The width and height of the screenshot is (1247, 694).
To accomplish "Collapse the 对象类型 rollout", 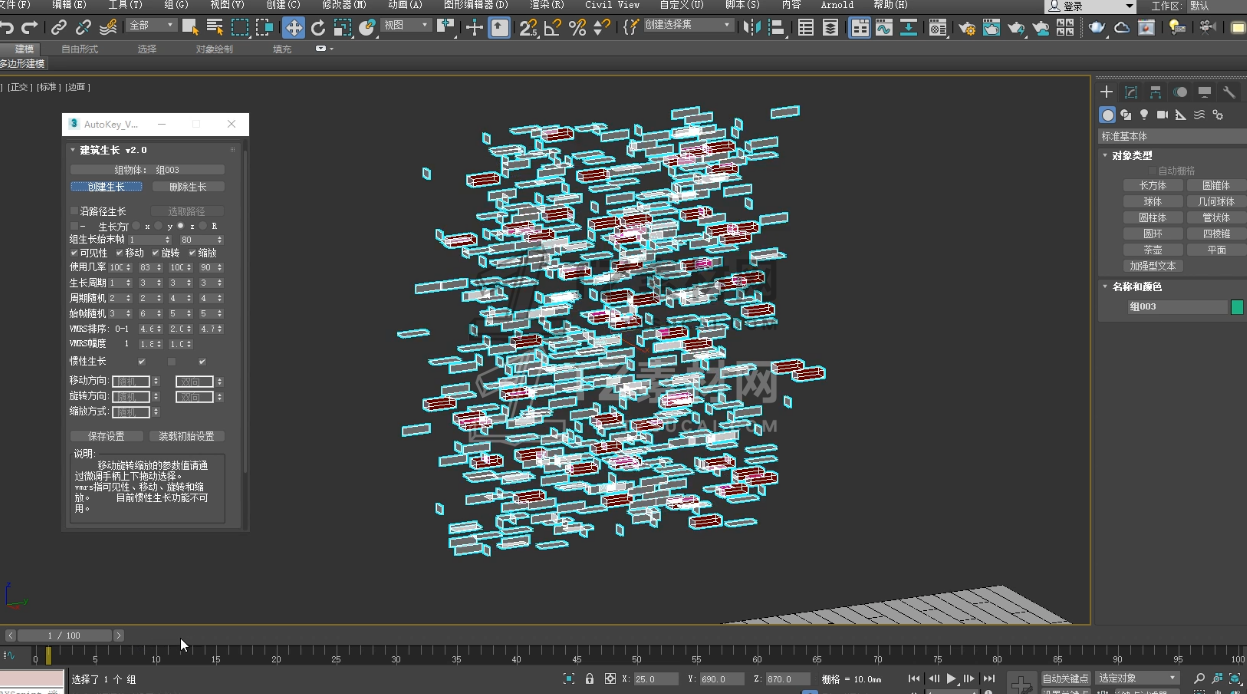I will pyautogui.click(x=1131, y=155).
